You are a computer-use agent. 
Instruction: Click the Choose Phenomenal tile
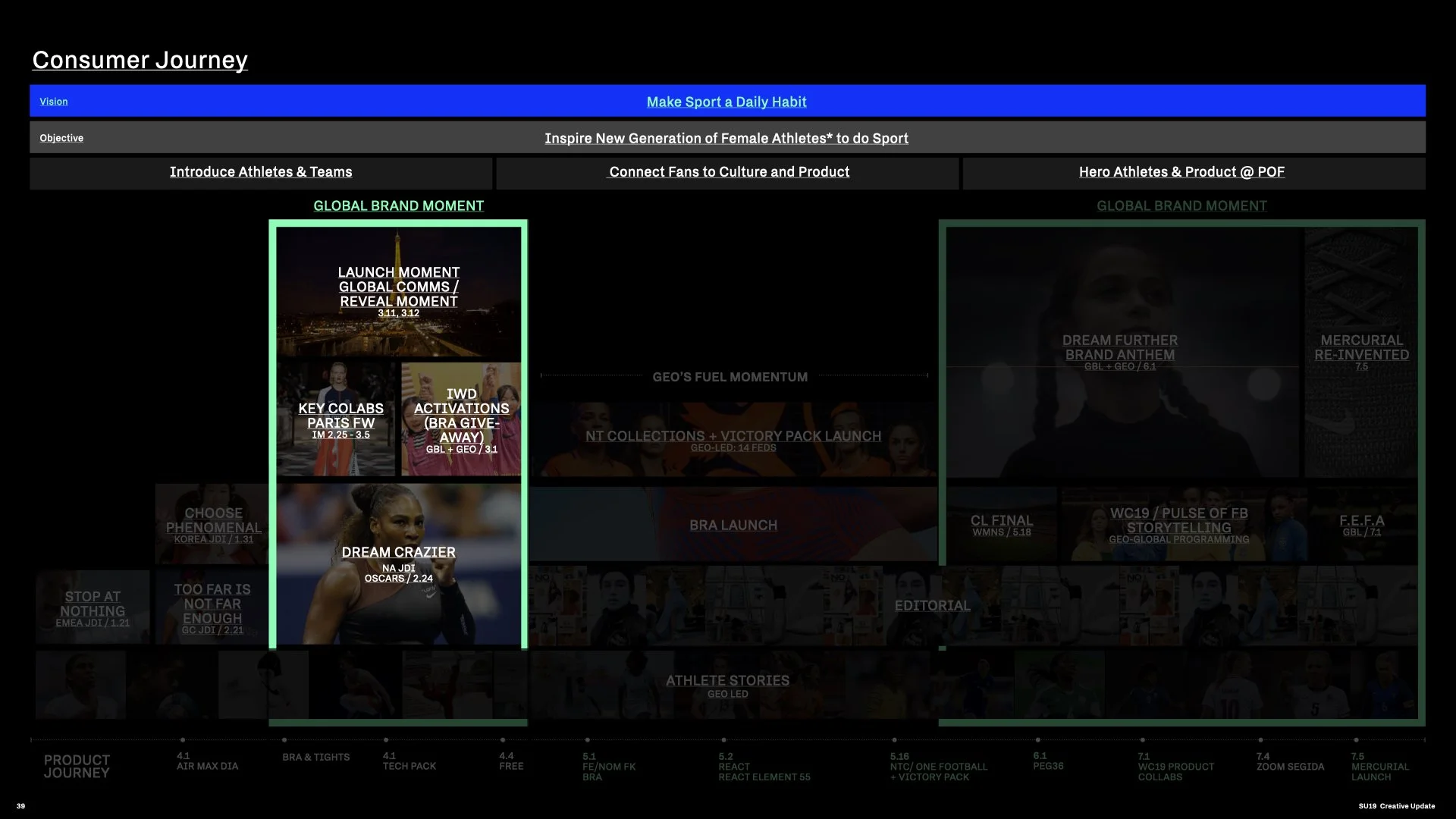pyautogui.click(x=213, y=524)
